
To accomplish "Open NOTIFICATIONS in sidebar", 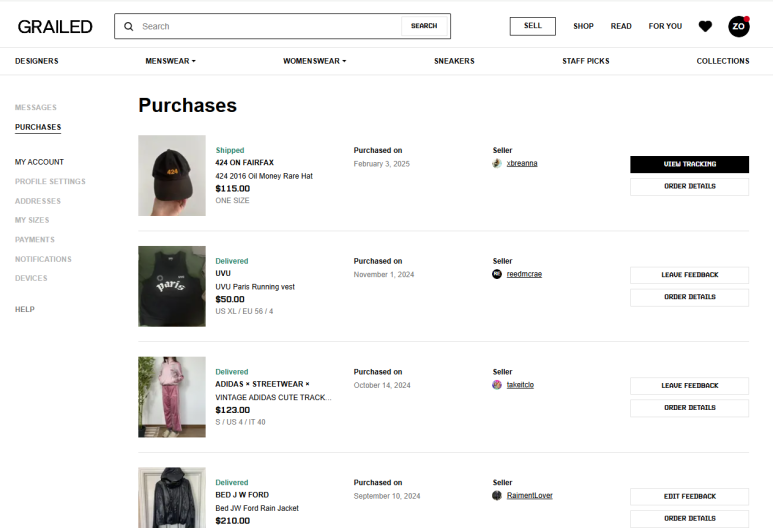I will click(43, 259).
